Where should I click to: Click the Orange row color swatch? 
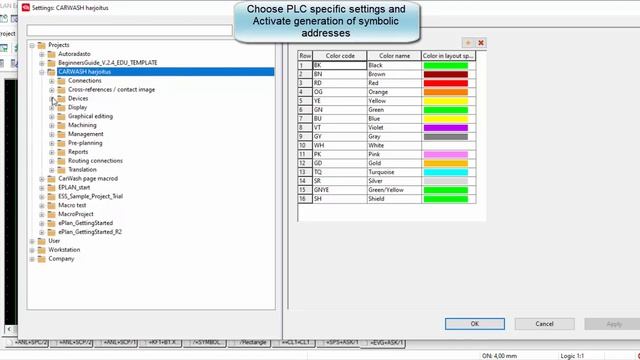pos(446,92)
